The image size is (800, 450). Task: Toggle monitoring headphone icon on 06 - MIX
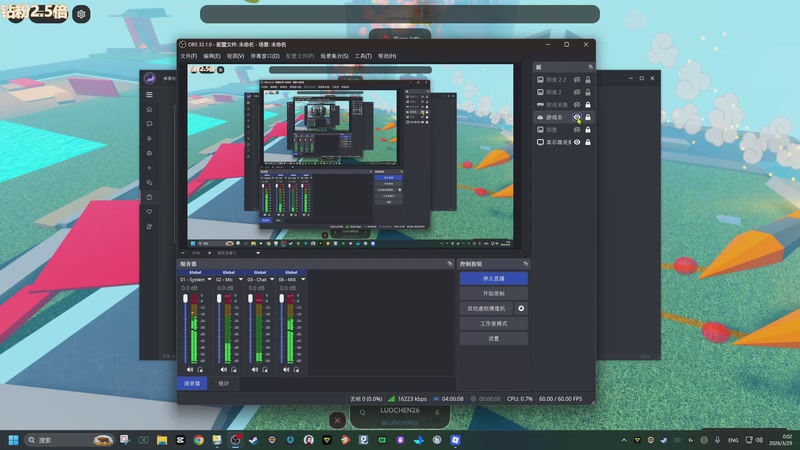coord(296,369)
